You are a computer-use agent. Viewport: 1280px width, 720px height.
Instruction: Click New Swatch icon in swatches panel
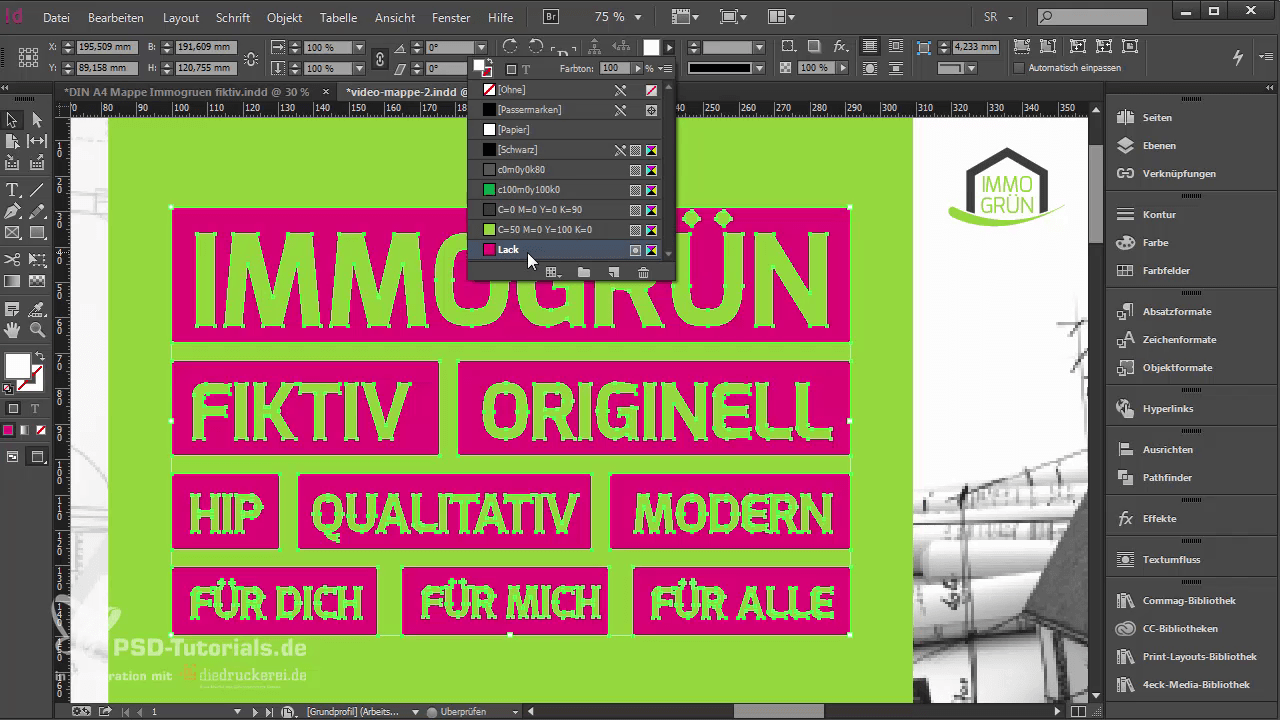[613, 272]
